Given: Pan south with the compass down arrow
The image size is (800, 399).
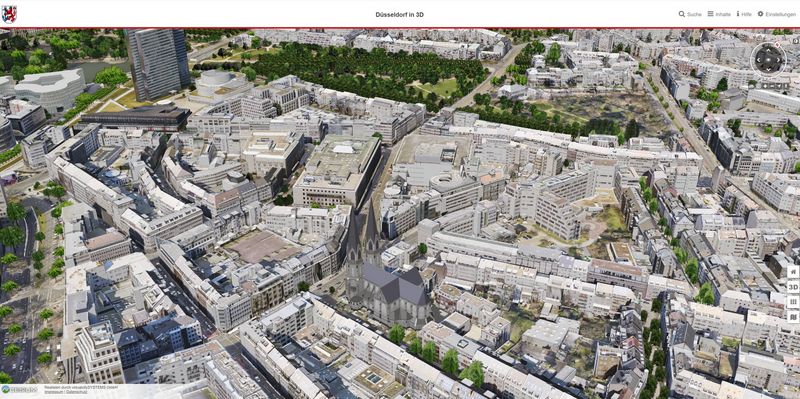Looking at the screenshot, I should click(x=768, y=69).
